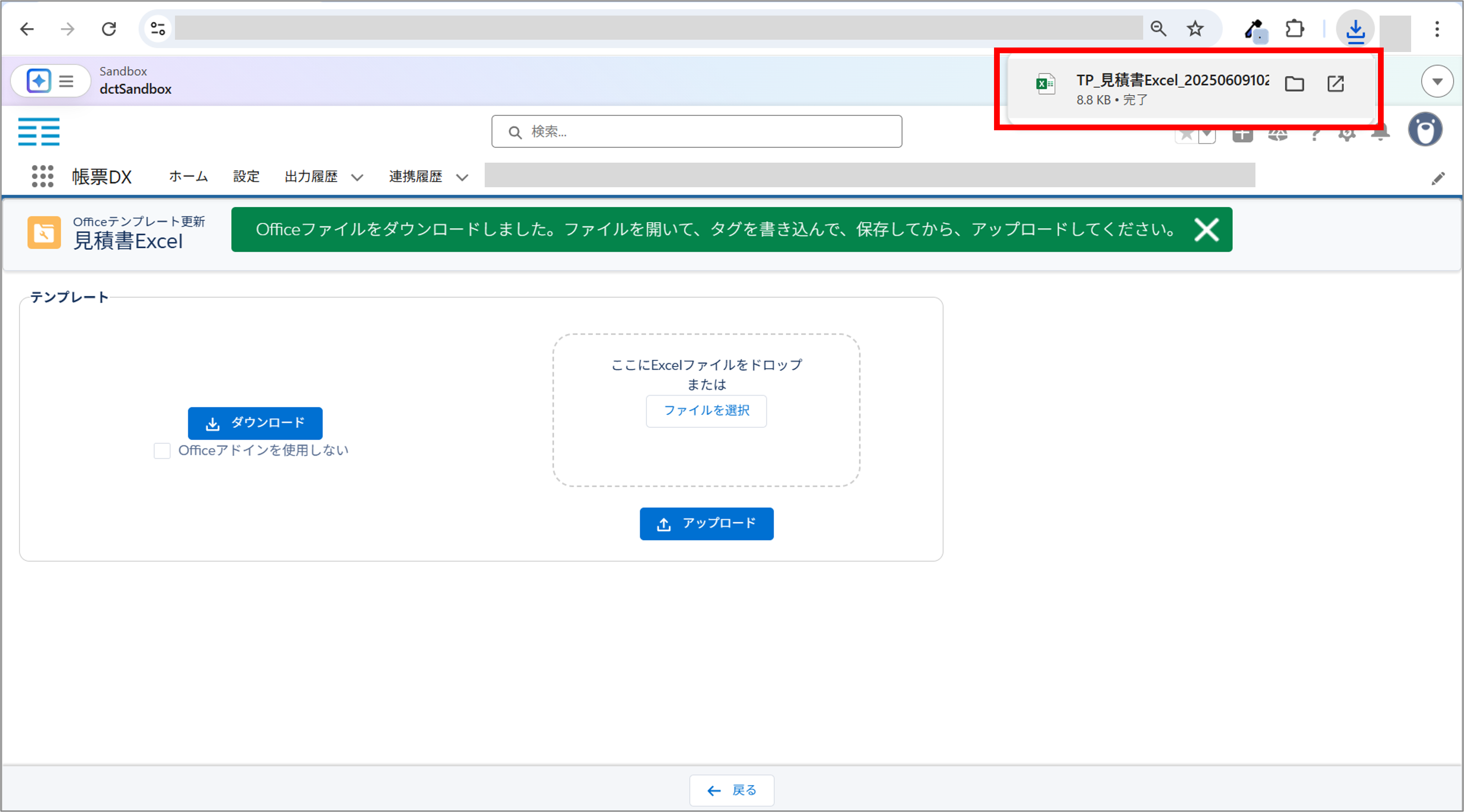Image resolution: width=1464 pixels, height=812 pixels.
Task: Expand the 連携履歴 dropdown chevron
Action: pos(462,177)
